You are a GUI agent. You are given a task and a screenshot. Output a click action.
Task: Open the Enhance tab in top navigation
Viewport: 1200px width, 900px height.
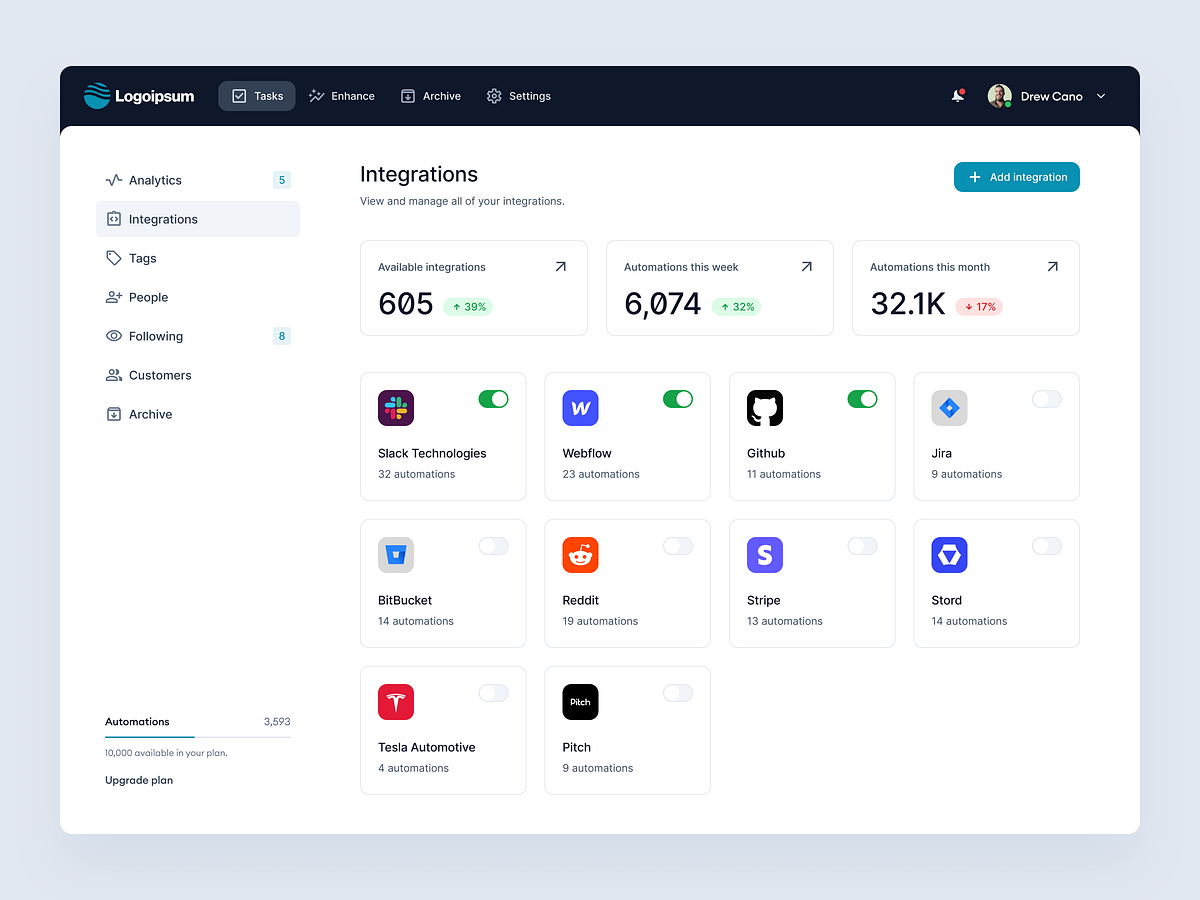[342, 96]
